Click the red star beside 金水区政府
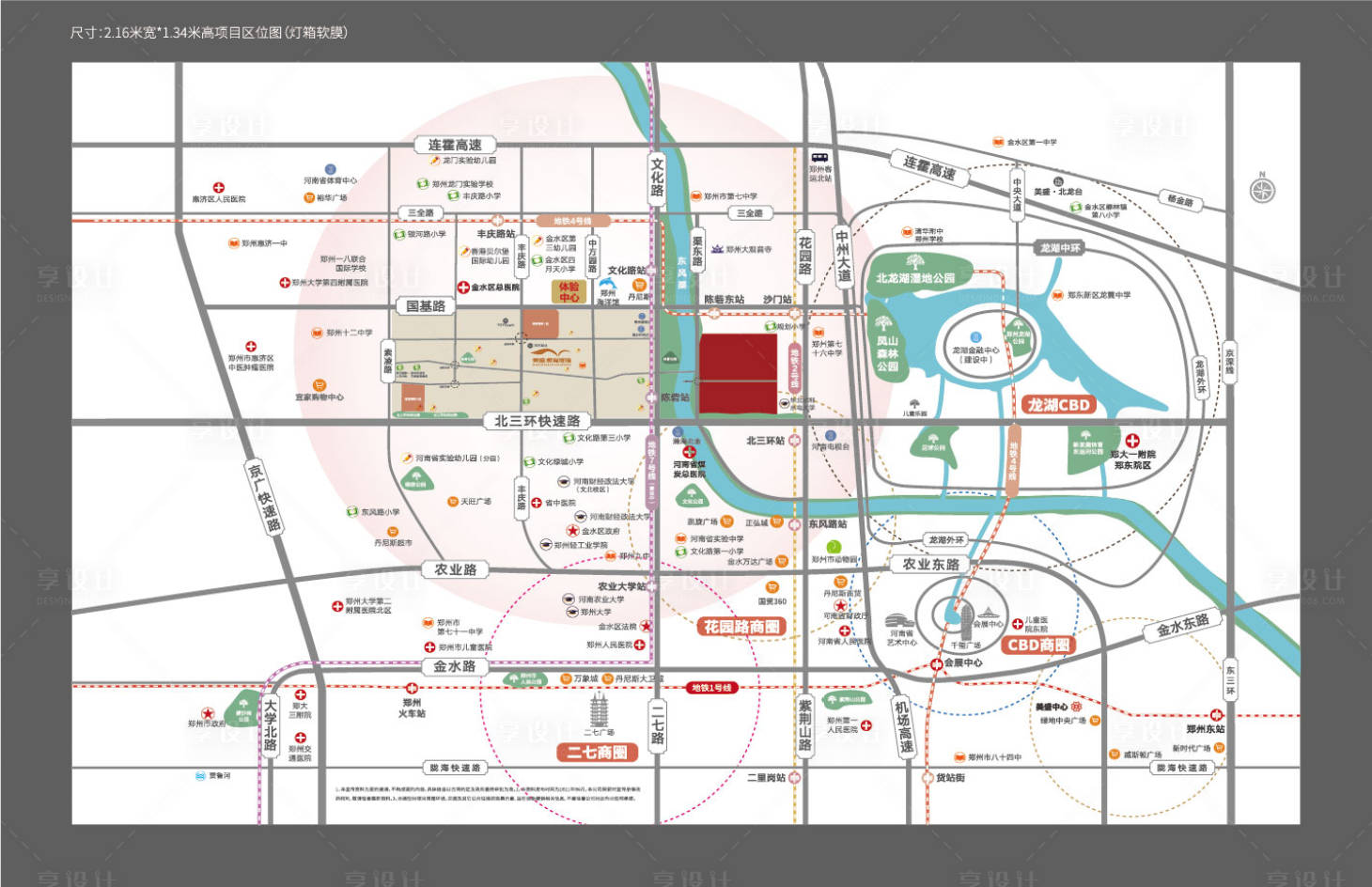Viewport: 1372px width, 887px height. click(571, 531)
